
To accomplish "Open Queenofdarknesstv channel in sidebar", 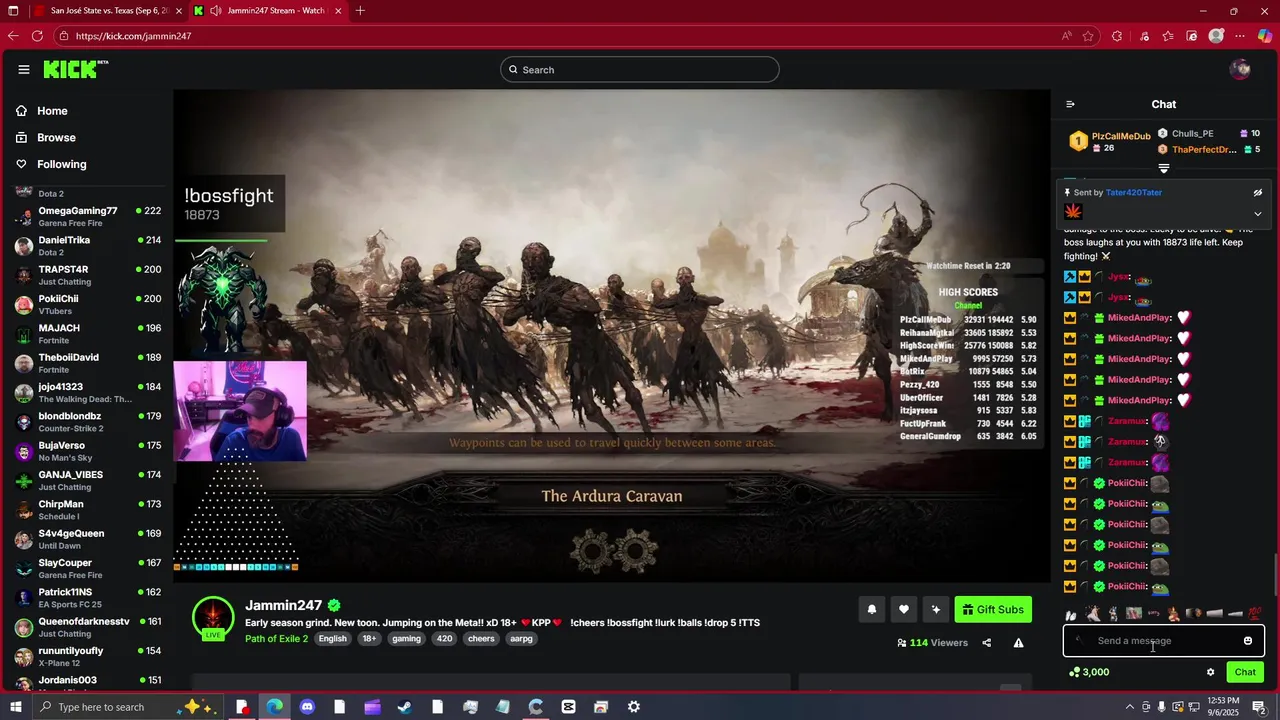I will coord(88,627).
